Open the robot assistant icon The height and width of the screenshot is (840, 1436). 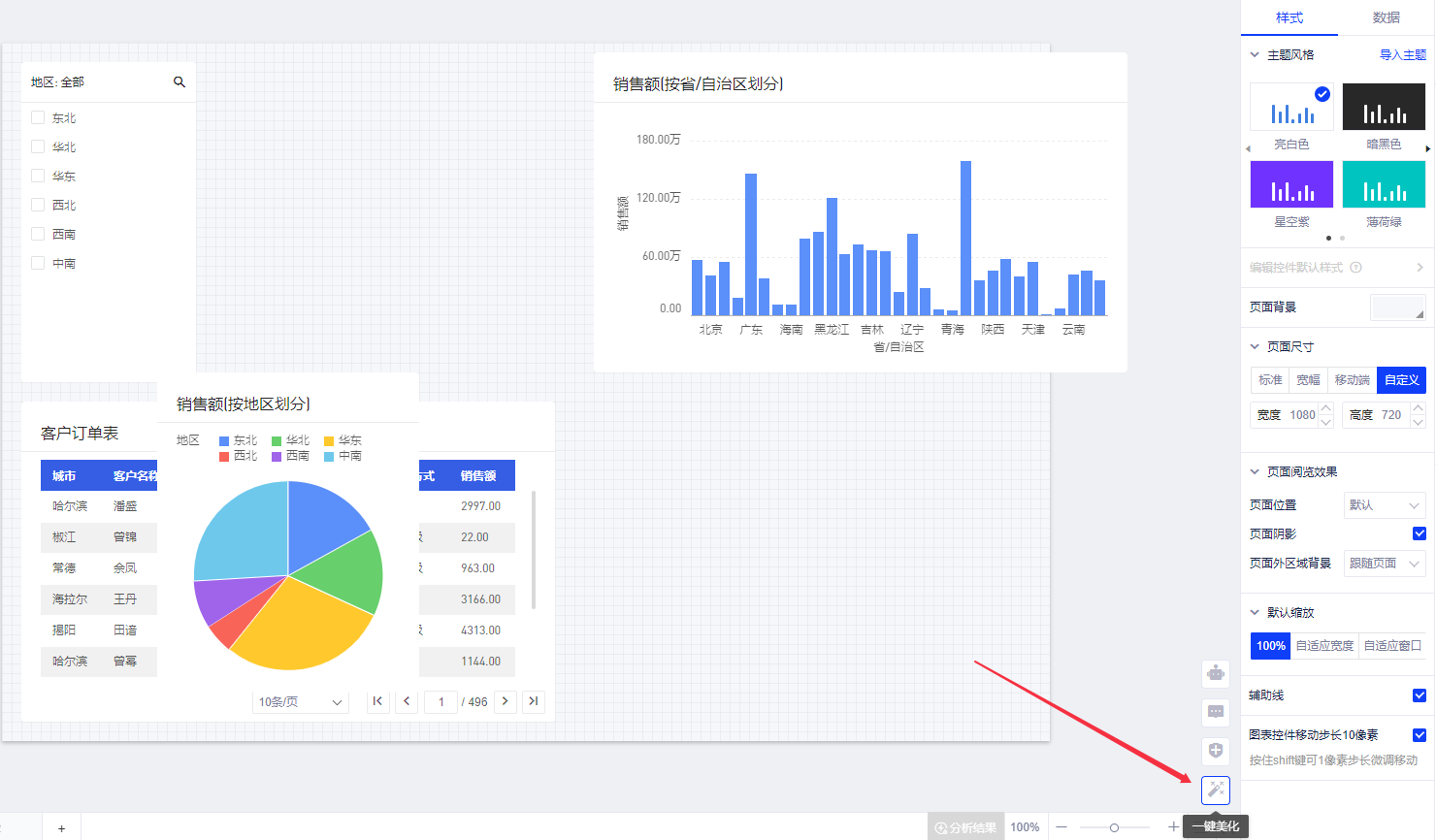(x=1216, y=673)
